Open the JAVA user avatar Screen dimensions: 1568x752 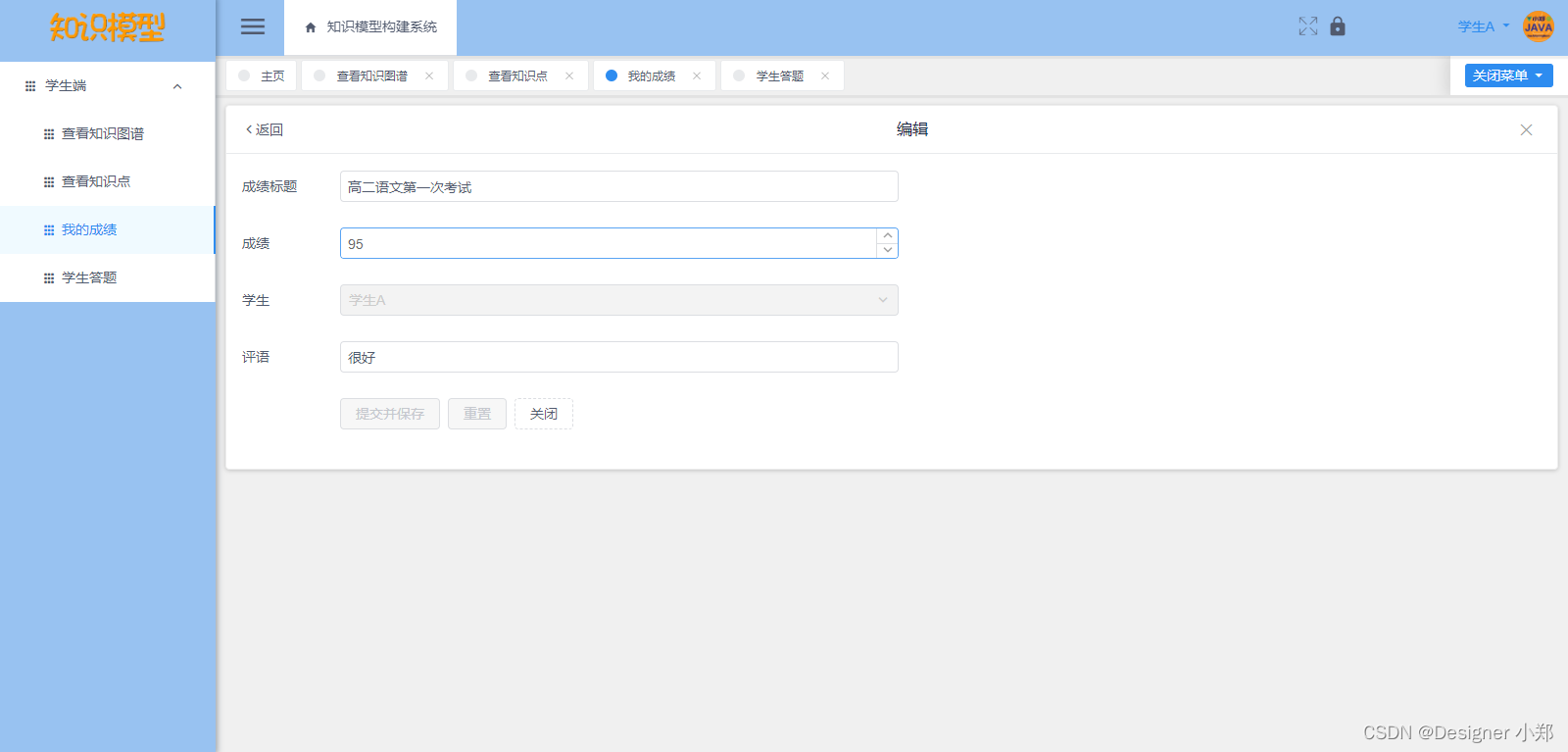[x=1539, y=26]
